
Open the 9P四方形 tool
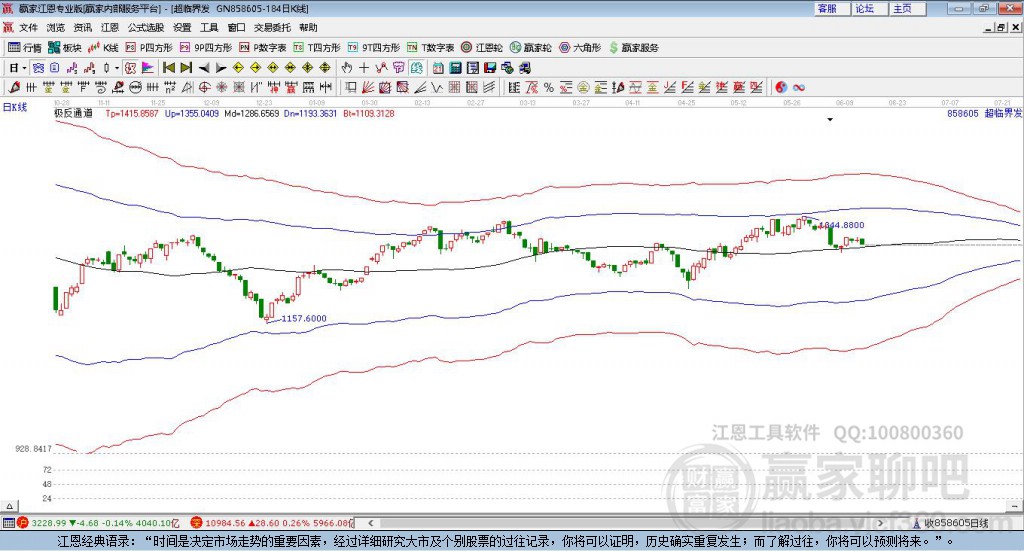coord(206,48)
